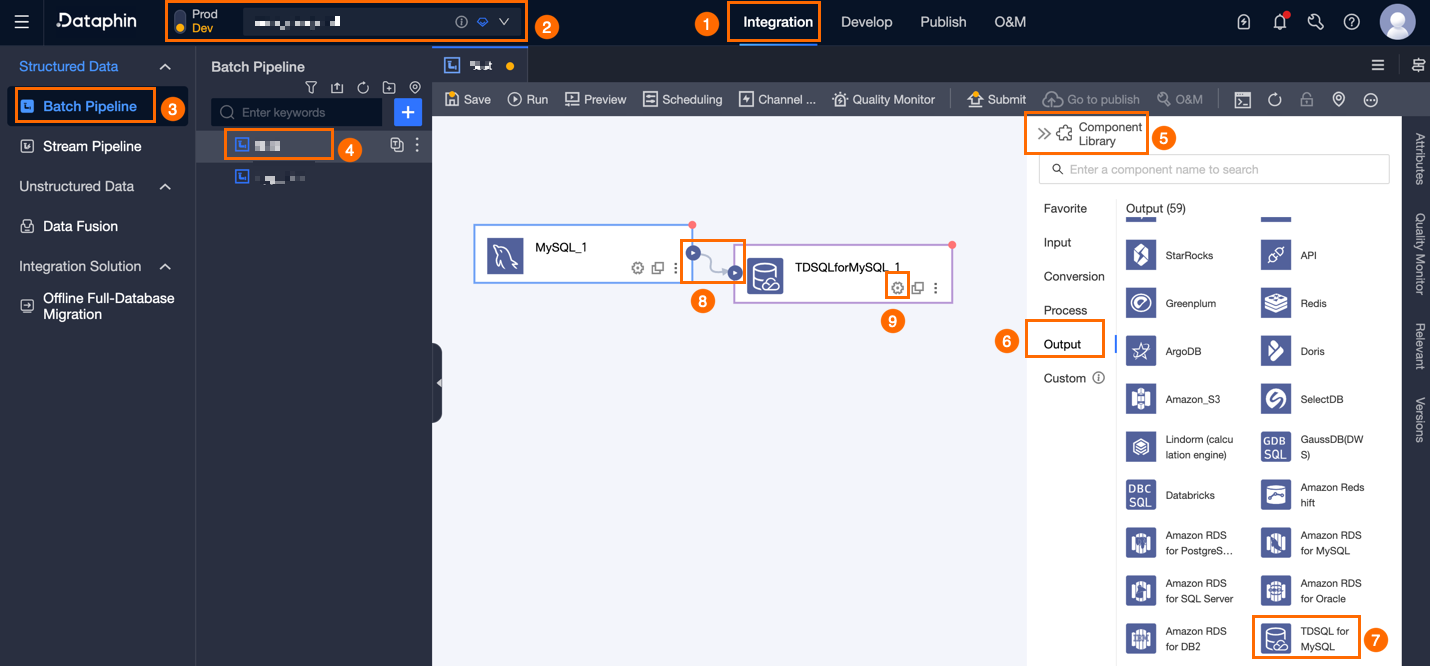Click the locate icon in pipeline panel

(x=415, y=87)
